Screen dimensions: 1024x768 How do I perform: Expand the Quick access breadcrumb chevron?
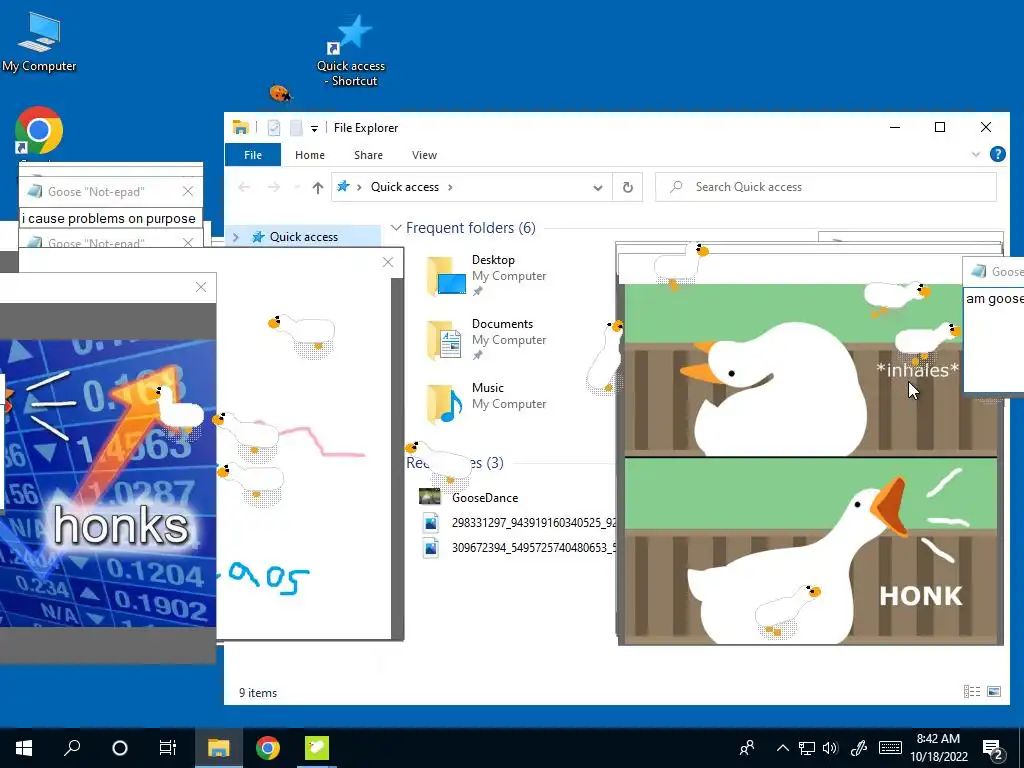click(450, 187)
